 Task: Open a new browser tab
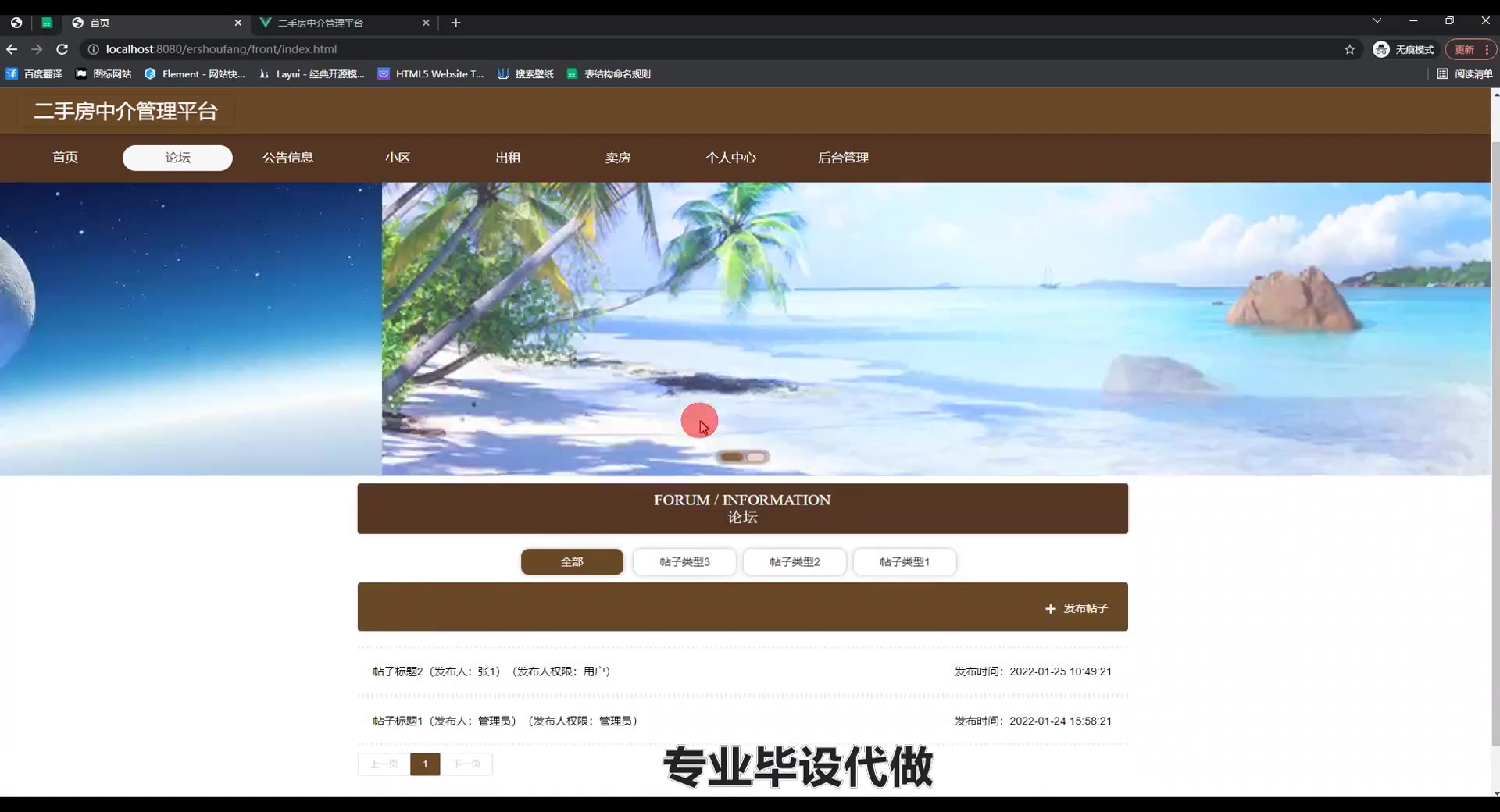click(456, 23)
